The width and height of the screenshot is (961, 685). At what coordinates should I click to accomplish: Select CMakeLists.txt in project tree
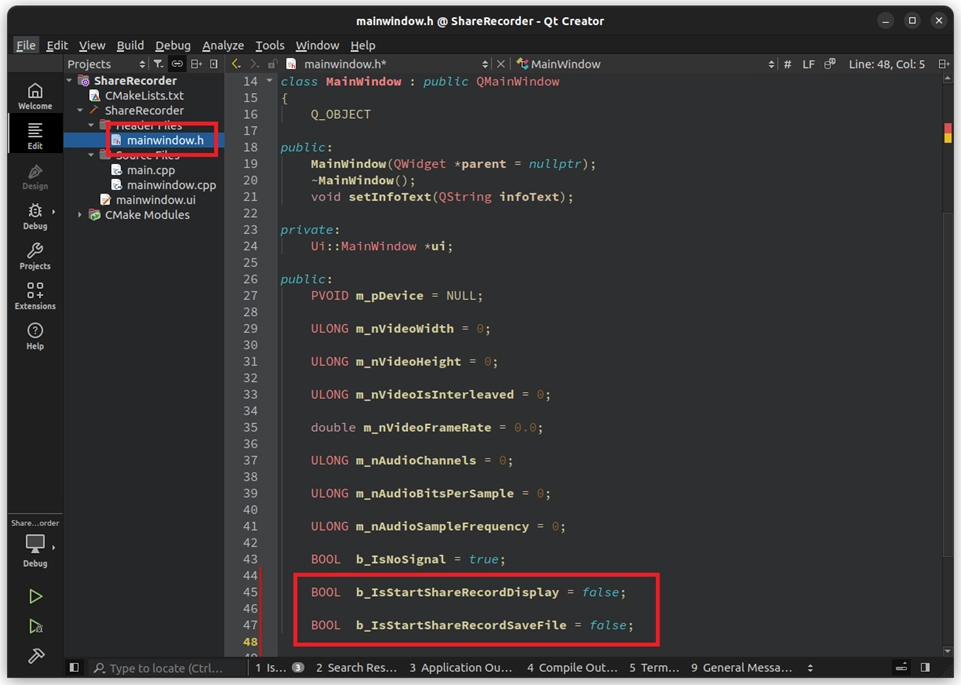click(144, 96)
